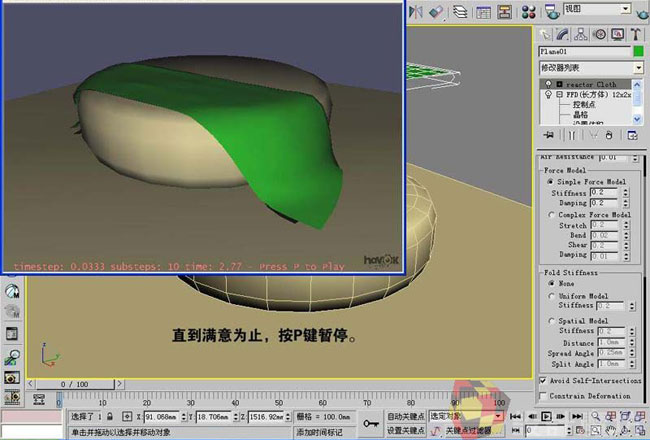Click the Pin Stack icon
Viewport: 650px width, 440px height.
pos(547,133)
